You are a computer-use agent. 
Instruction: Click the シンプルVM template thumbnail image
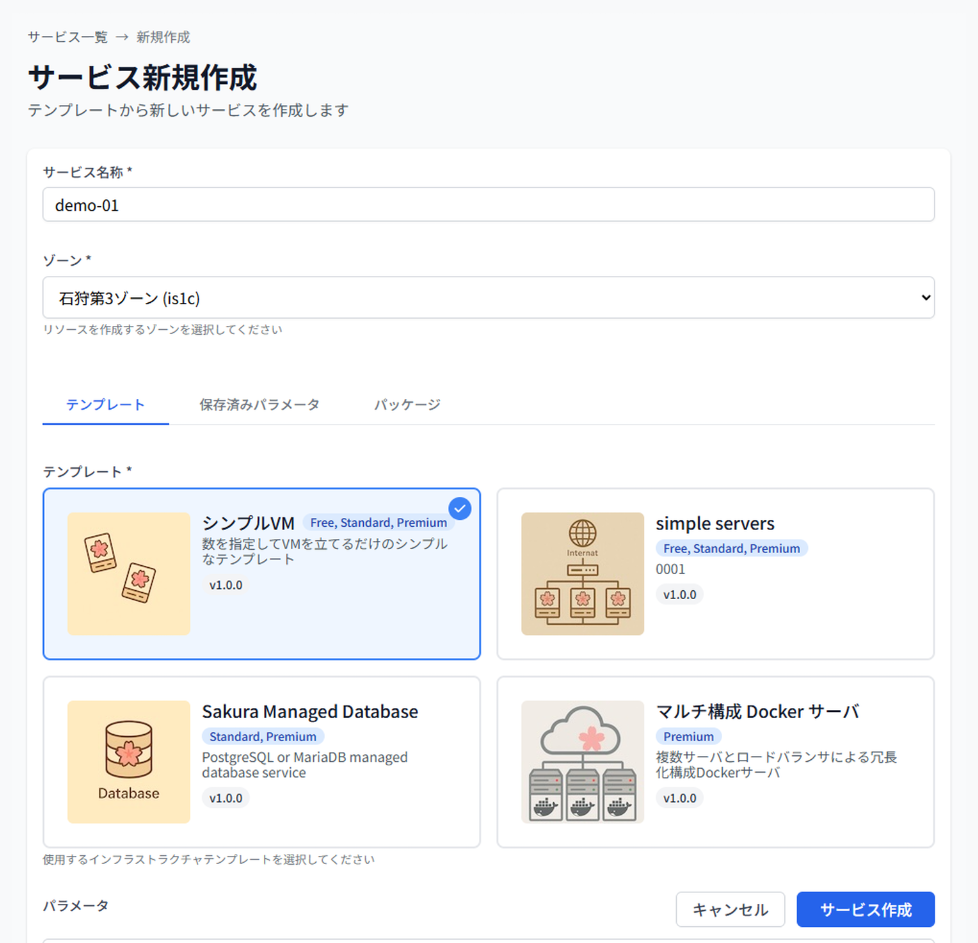click(128, 574)
